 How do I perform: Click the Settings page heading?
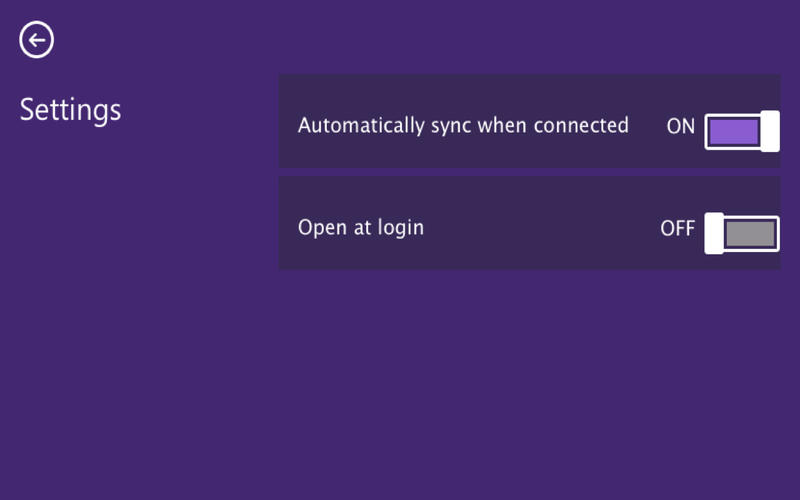(x=70, y=109)
